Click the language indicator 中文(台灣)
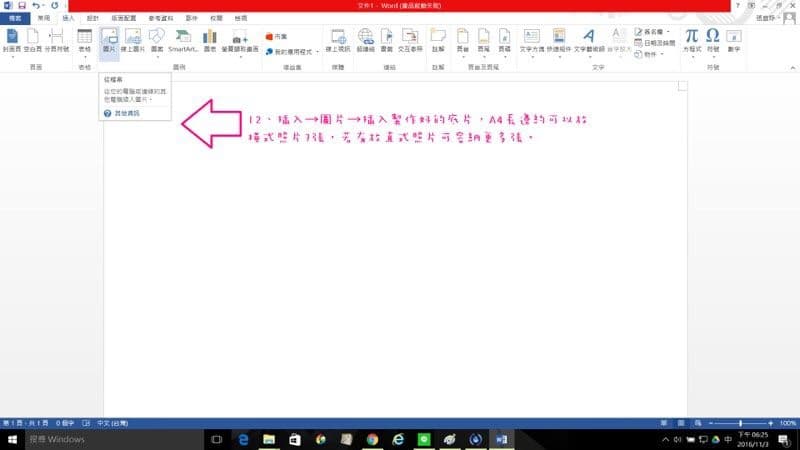Screen dimensions: 800x450 pyautogui.click(x=113, y=423)
